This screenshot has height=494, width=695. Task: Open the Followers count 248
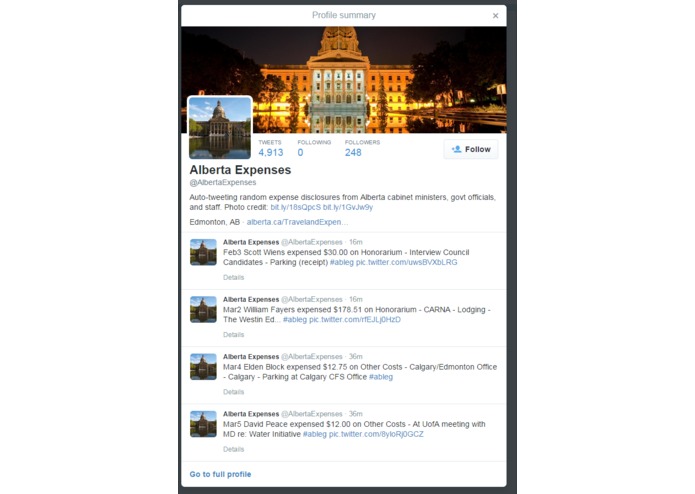point(362,148)
